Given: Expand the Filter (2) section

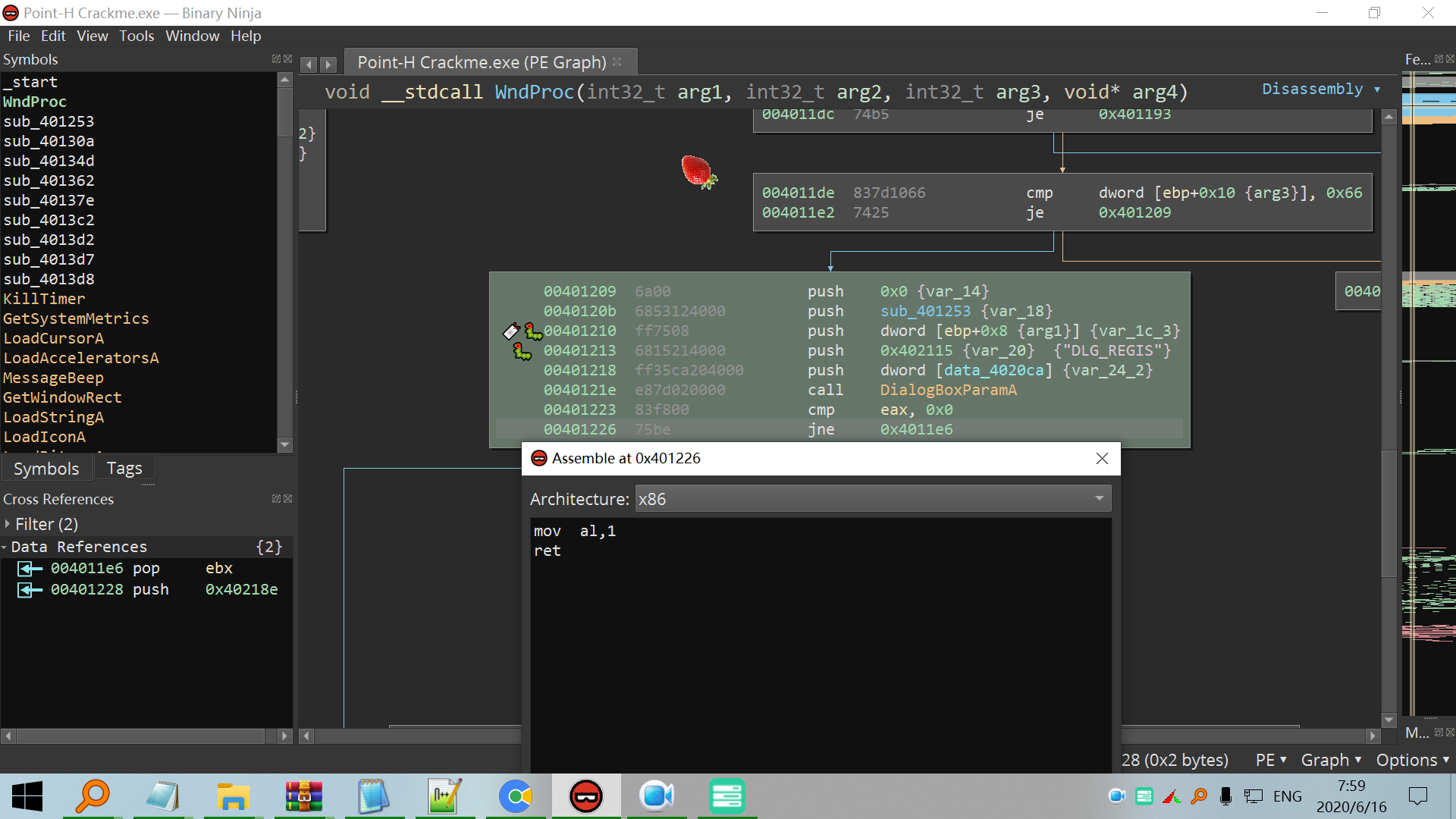Looking at the screenshot, I should point(8,524).
